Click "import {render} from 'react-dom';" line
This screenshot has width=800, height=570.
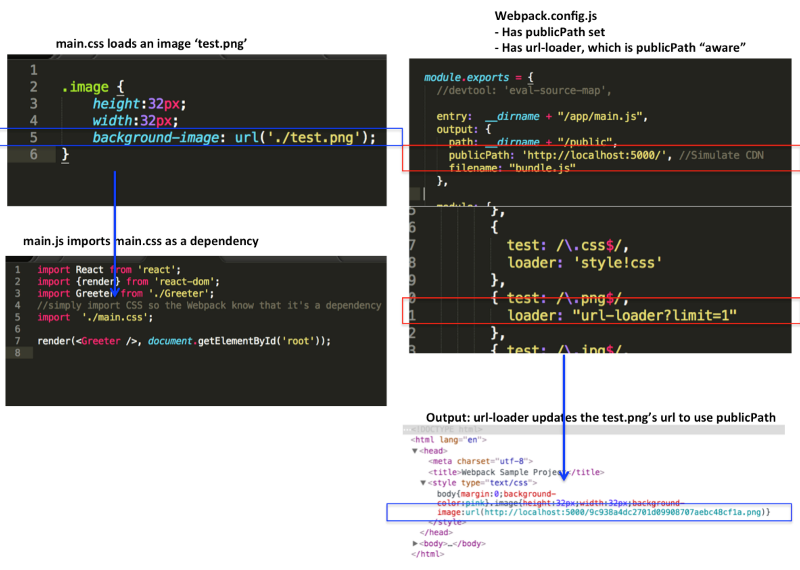point(128,281)
